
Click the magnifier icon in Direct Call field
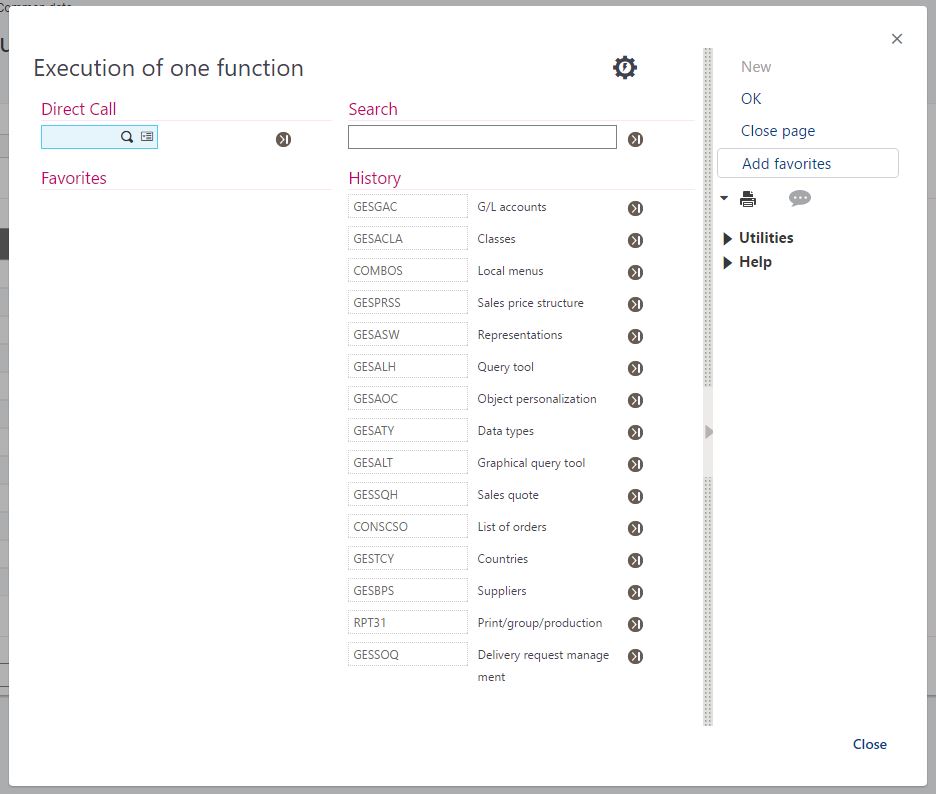click(x=127, y=137)
